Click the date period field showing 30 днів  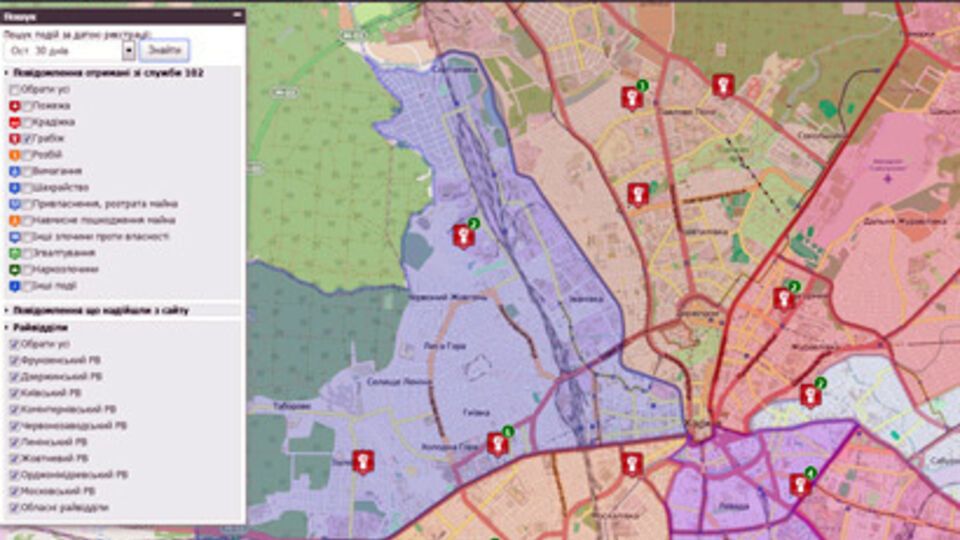tap(62, 51)
